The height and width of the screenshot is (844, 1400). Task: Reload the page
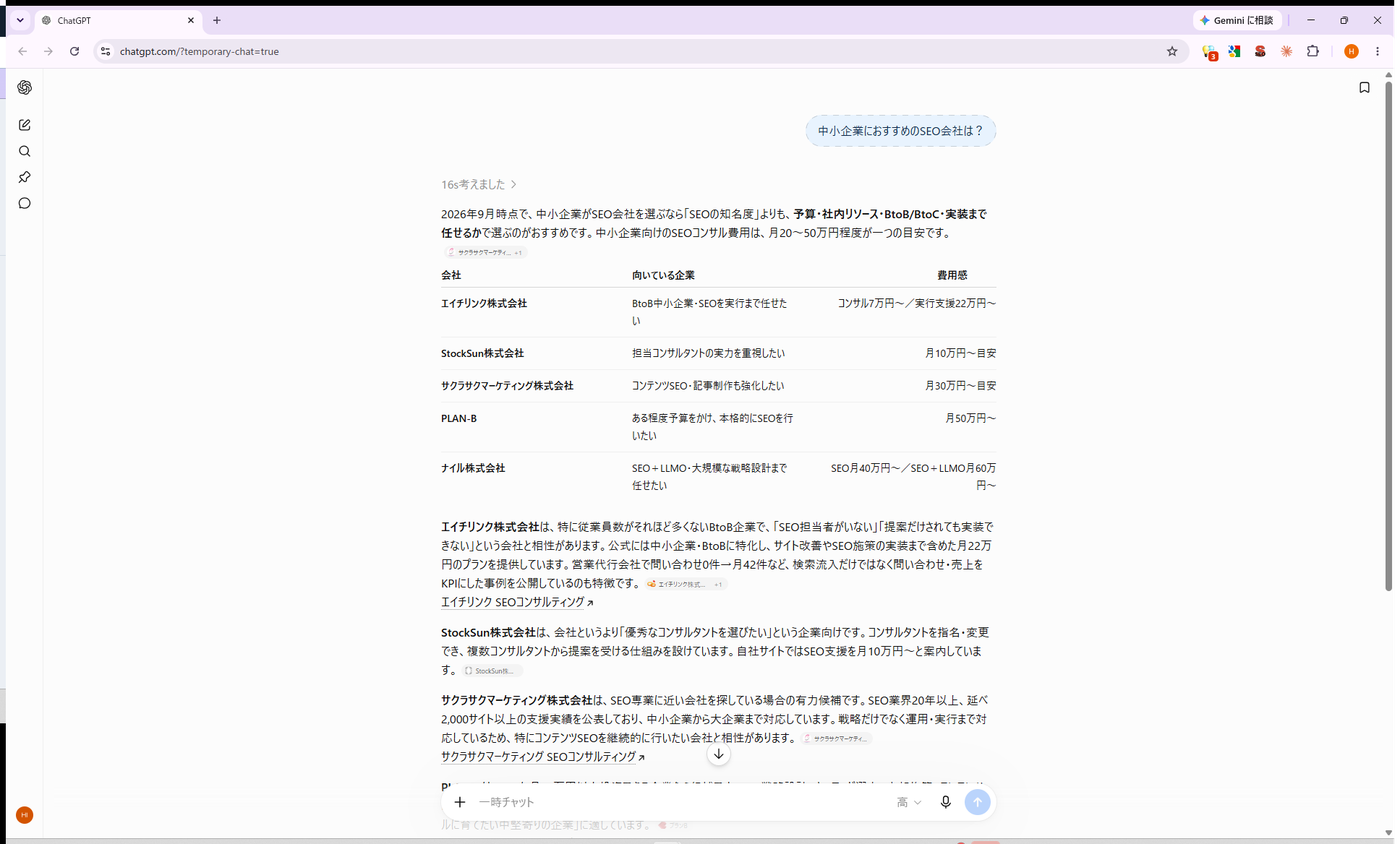(74, 51)
